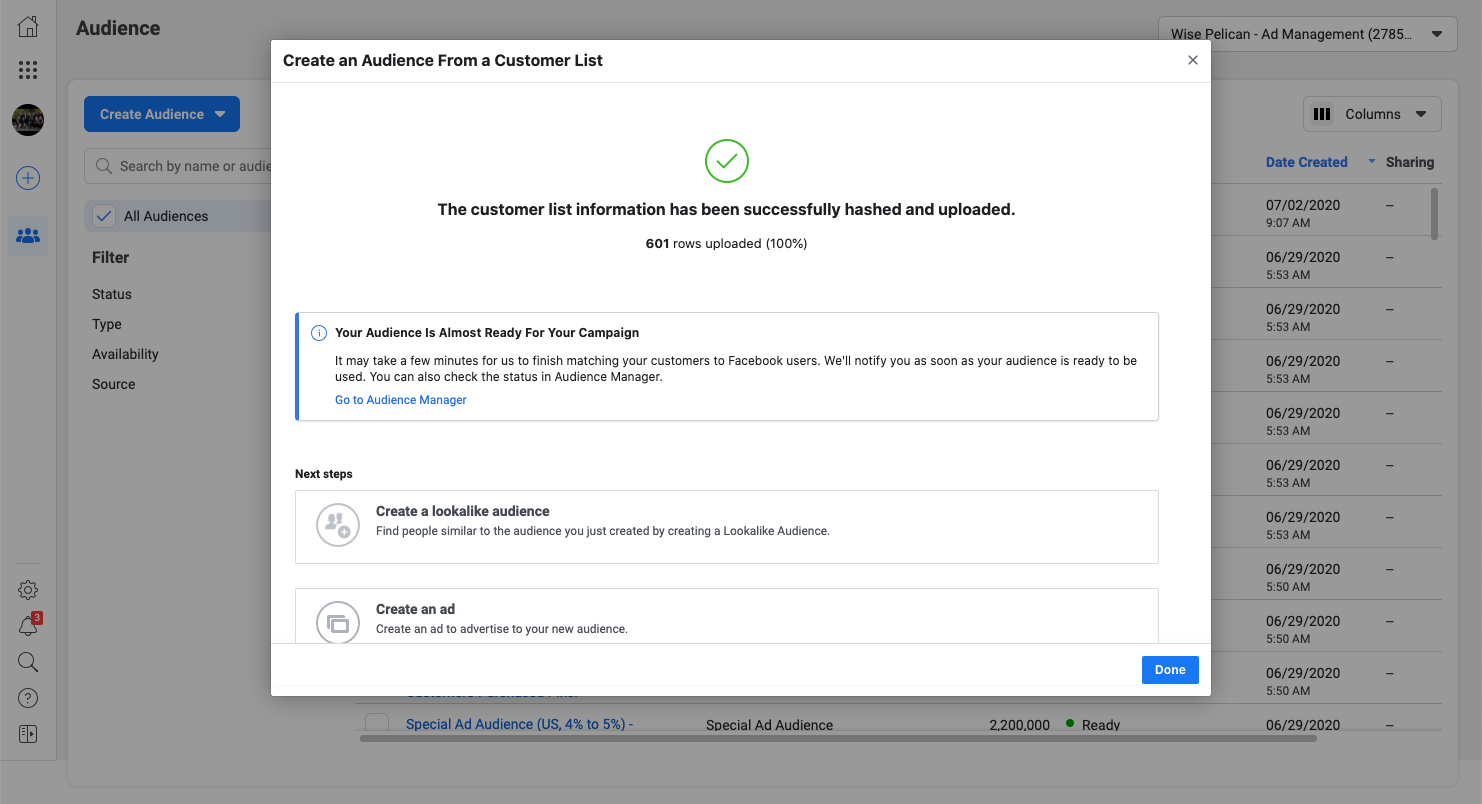
Task: Click the plus create icon in sidebar
Action: coord(28,178)
